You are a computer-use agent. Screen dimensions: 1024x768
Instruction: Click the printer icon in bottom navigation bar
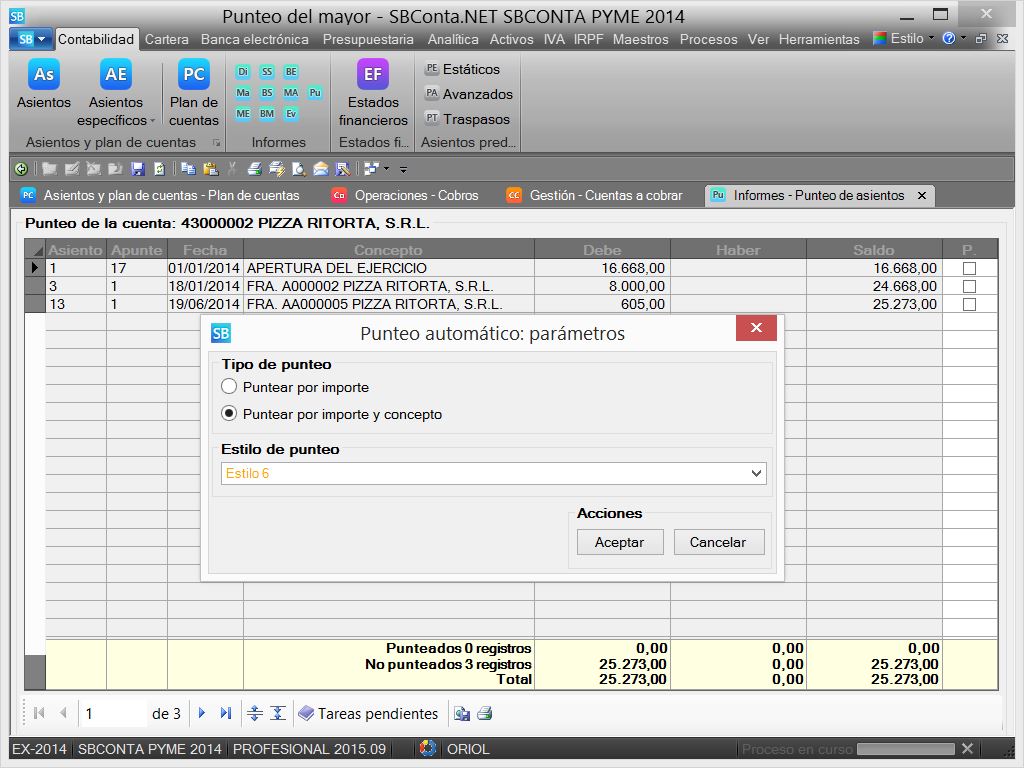[x=485, y=713]
